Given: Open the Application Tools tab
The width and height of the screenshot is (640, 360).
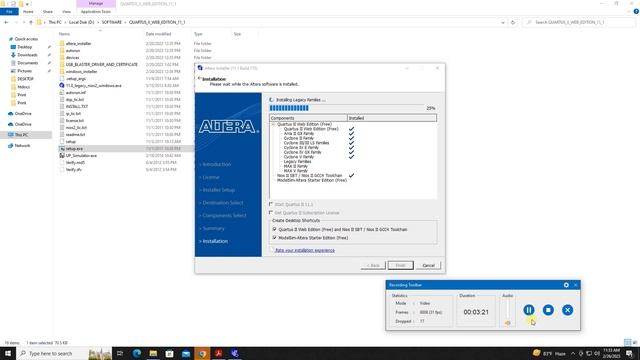Looking at the screenshot, I should pyautogui.click(x=96, y=11).
